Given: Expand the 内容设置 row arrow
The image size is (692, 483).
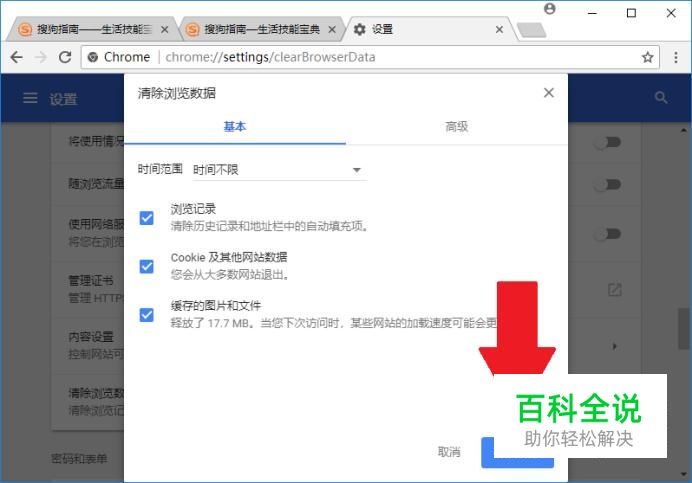Looking at the screenshot, I should [x=614, y=346].
